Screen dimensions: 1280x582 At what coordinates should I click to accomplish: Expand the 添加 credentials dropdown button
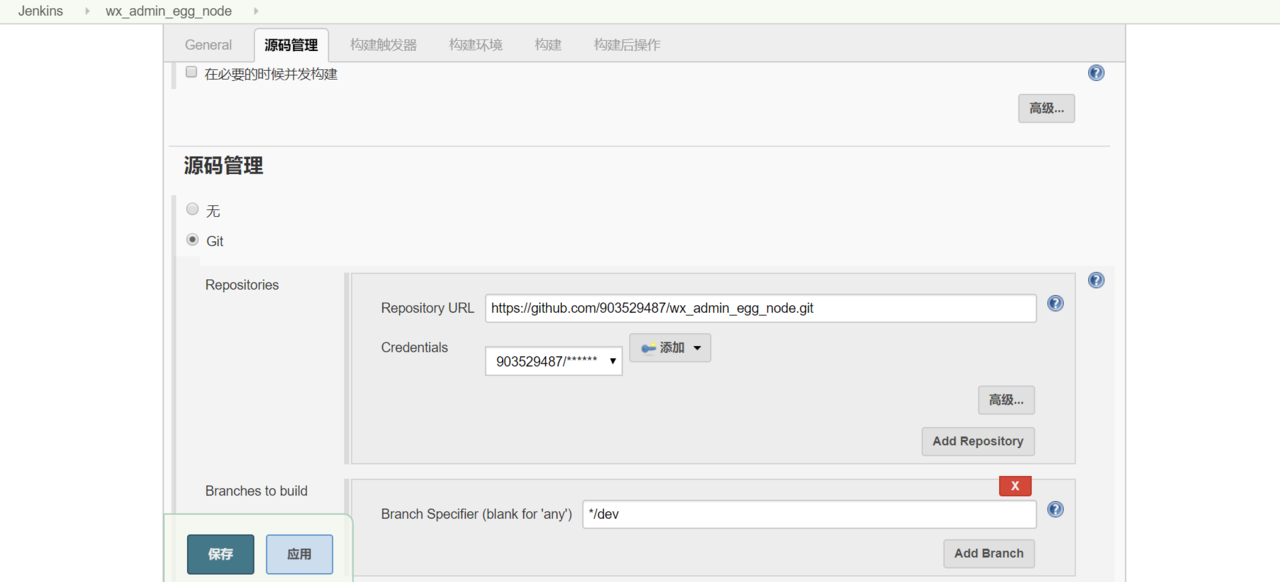click(670, 348)
